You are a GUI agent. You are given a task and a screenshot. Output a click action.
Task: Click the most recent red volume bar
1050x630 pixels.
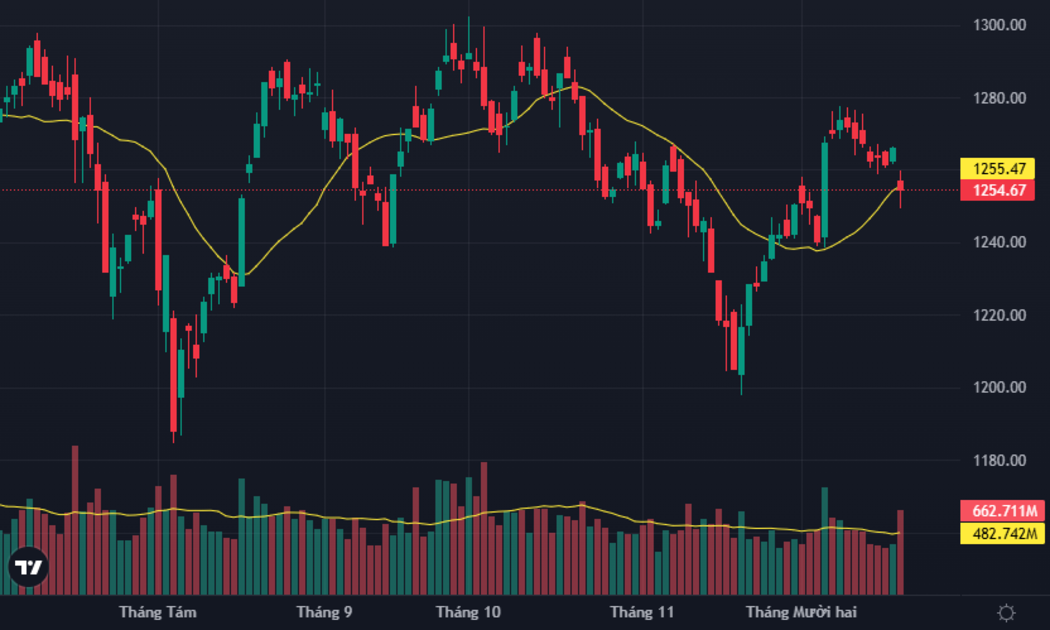click(x=901, y=552)
